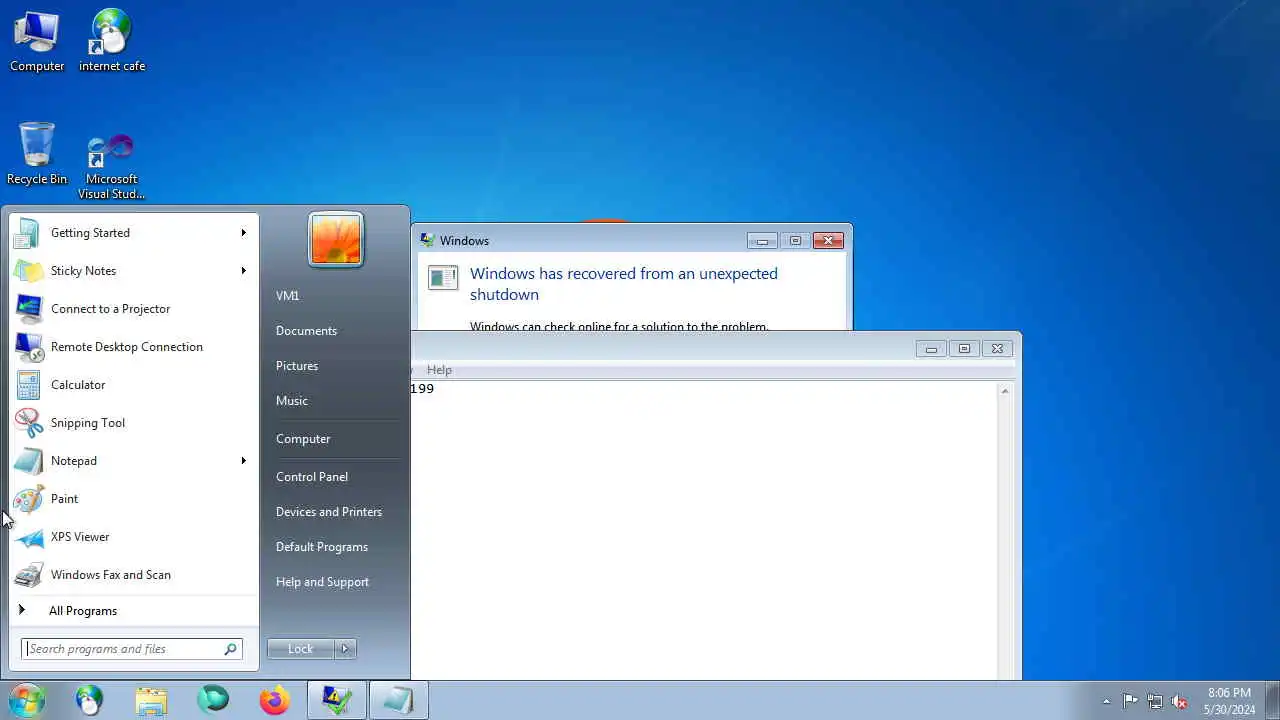1280x720 pixels.
Task: Click the scroll up arrow in Notepad
Action: 1005,391
